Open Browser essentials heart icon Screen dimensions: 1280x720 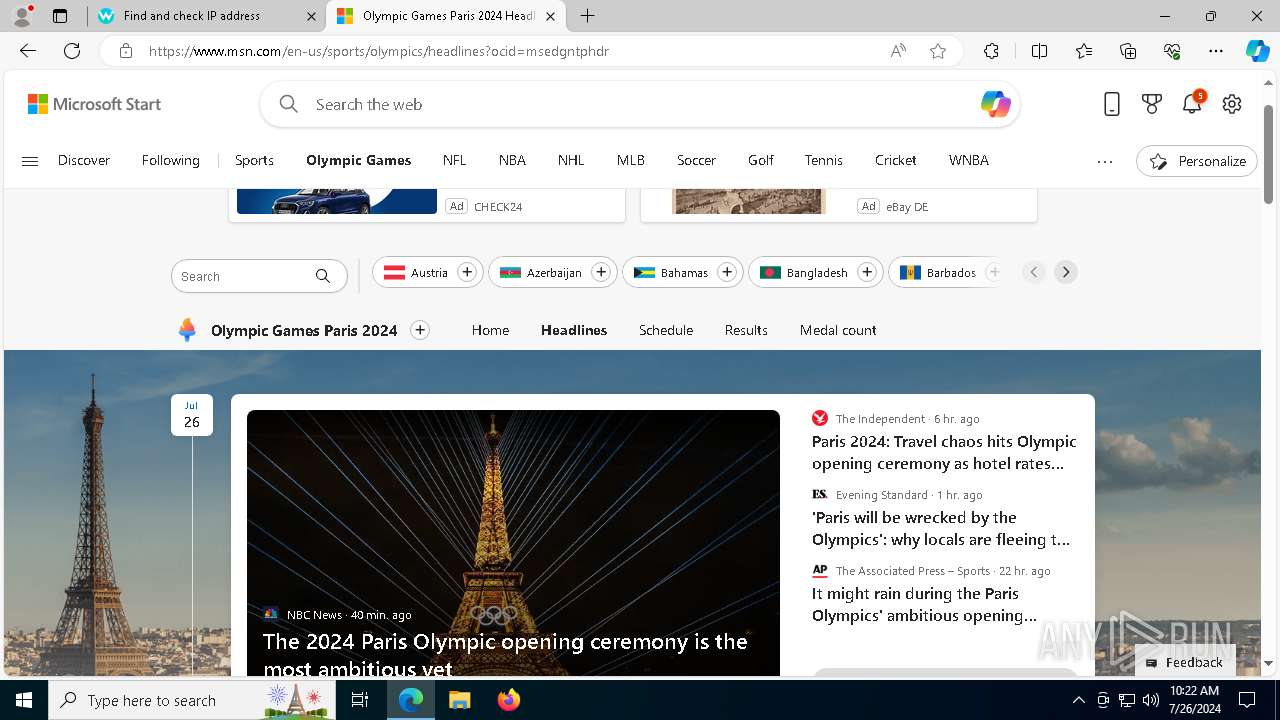click(x=1172, y=51)
